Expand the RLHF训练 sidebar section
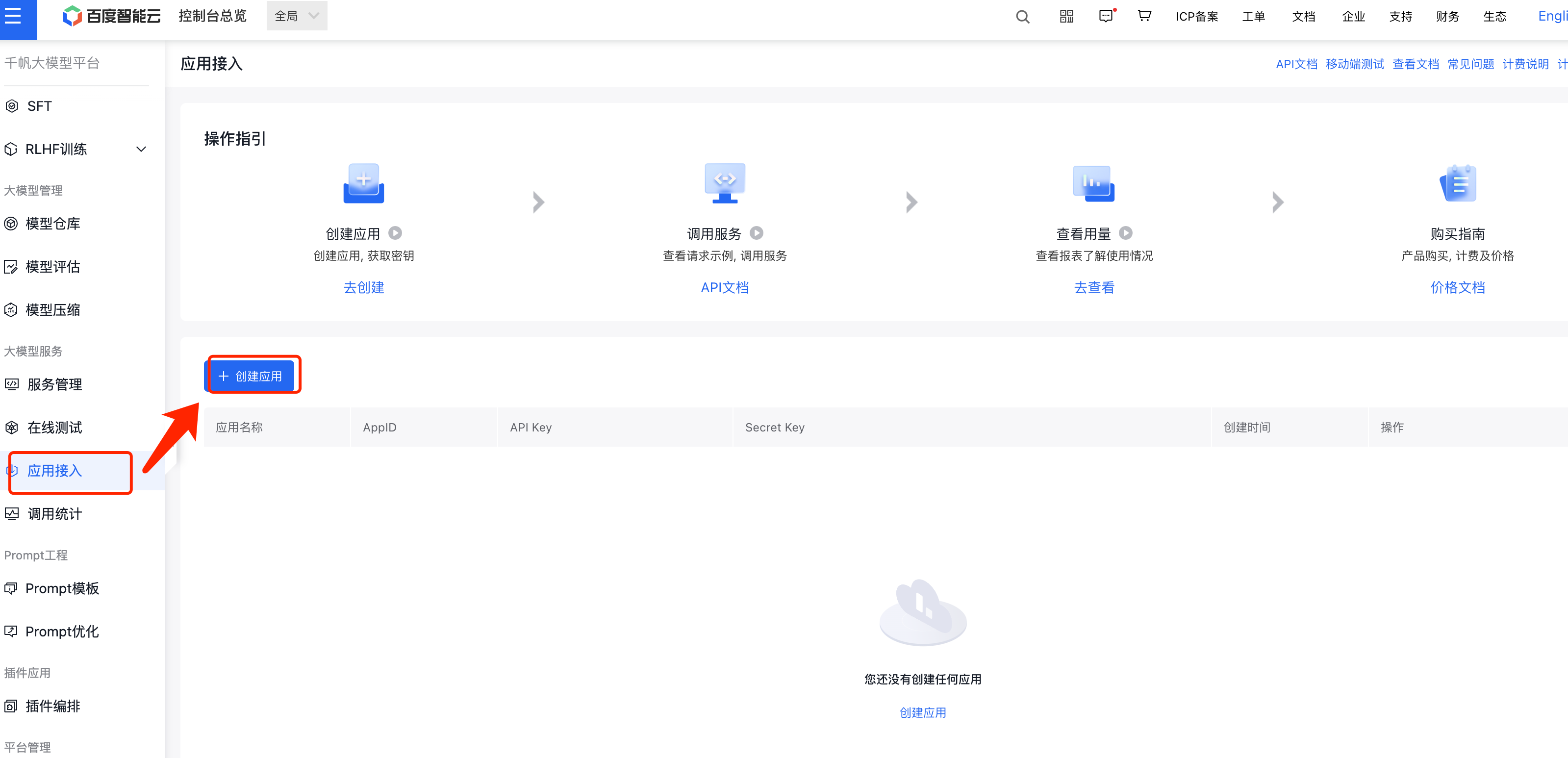Viewport: 1568px width, 758px height. [141, 149]
